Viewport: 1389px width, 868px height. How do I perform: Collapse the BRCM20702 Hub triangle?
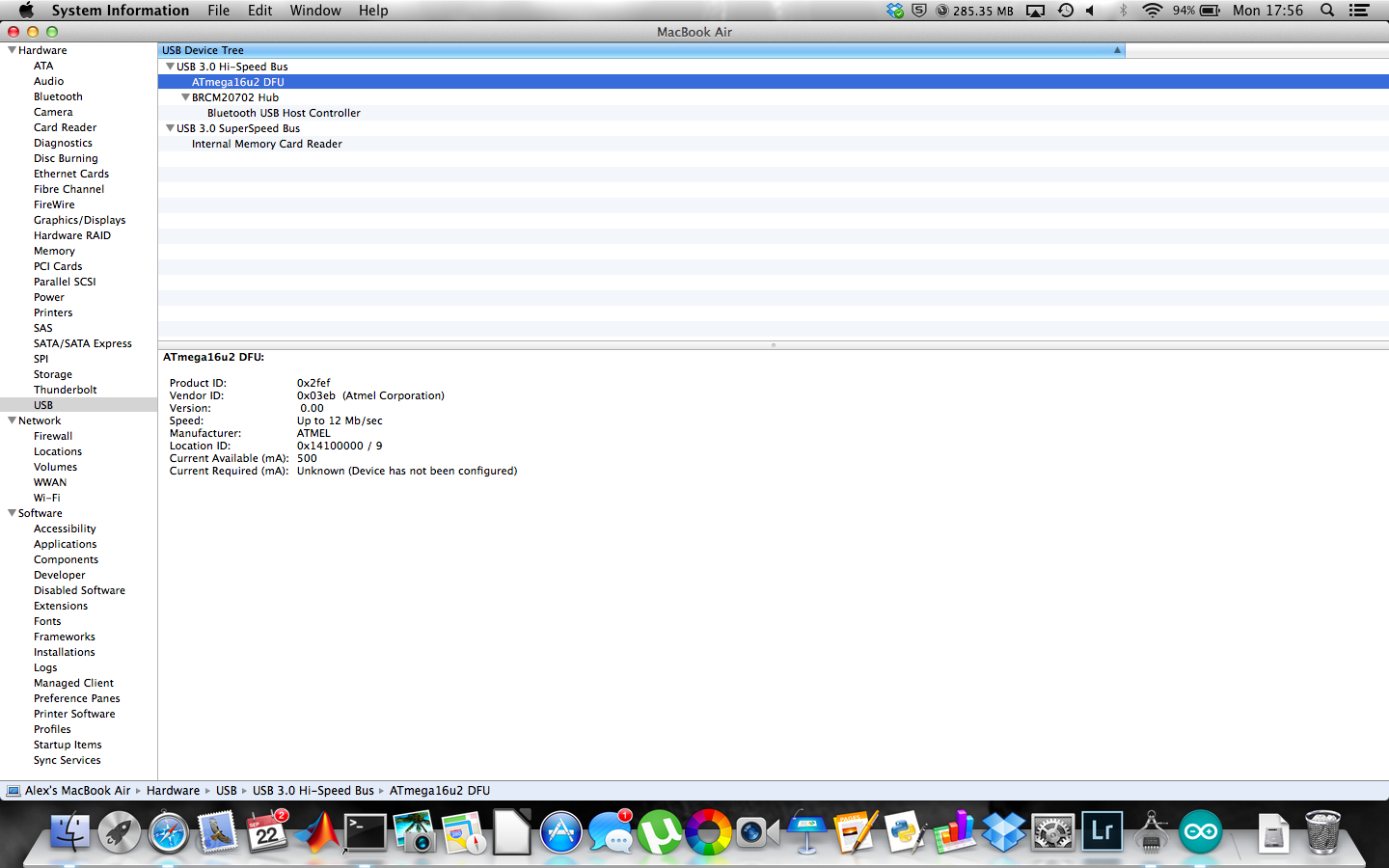(x=185, y=97)
